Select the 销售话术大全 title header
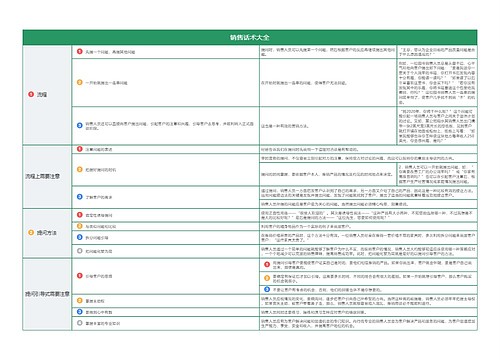This screenshot has height=360, width=500. (250, 37)
